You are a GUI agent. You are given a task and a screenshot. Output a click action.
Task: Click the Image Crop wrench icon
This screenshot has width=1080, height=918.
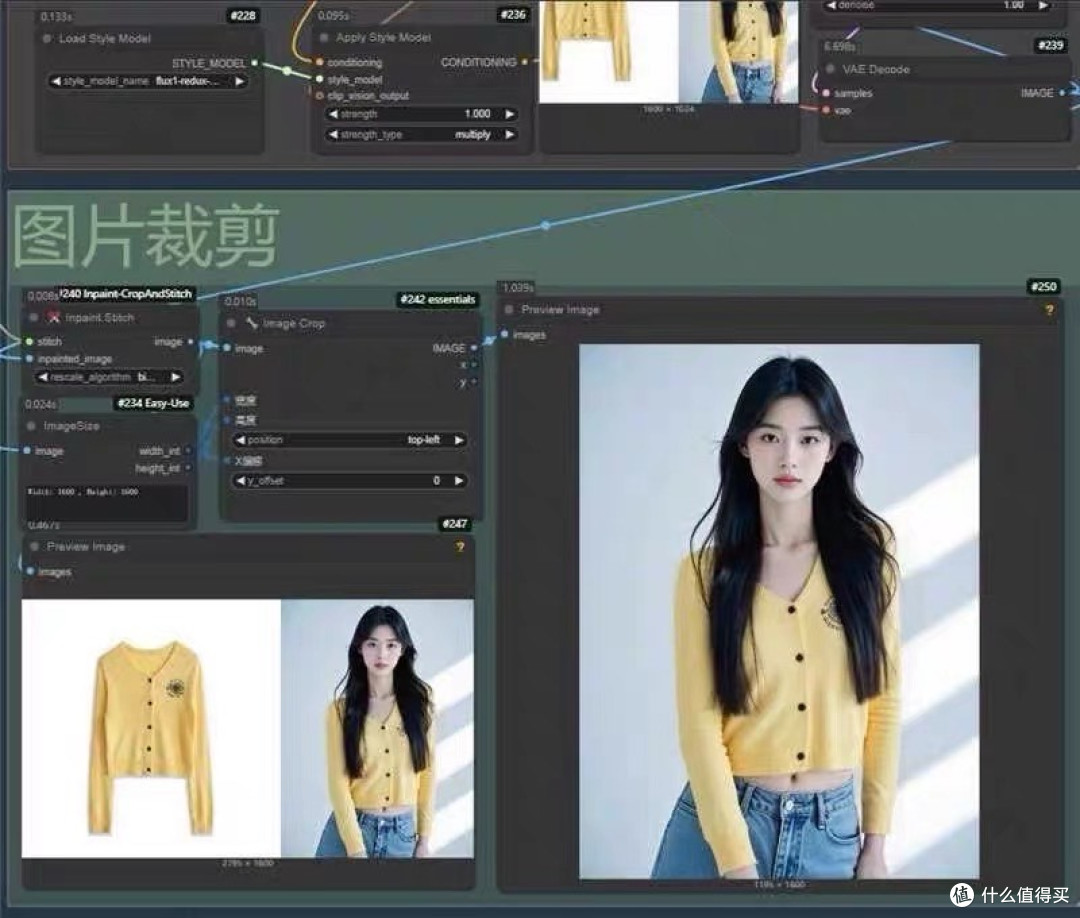(251, 322)
